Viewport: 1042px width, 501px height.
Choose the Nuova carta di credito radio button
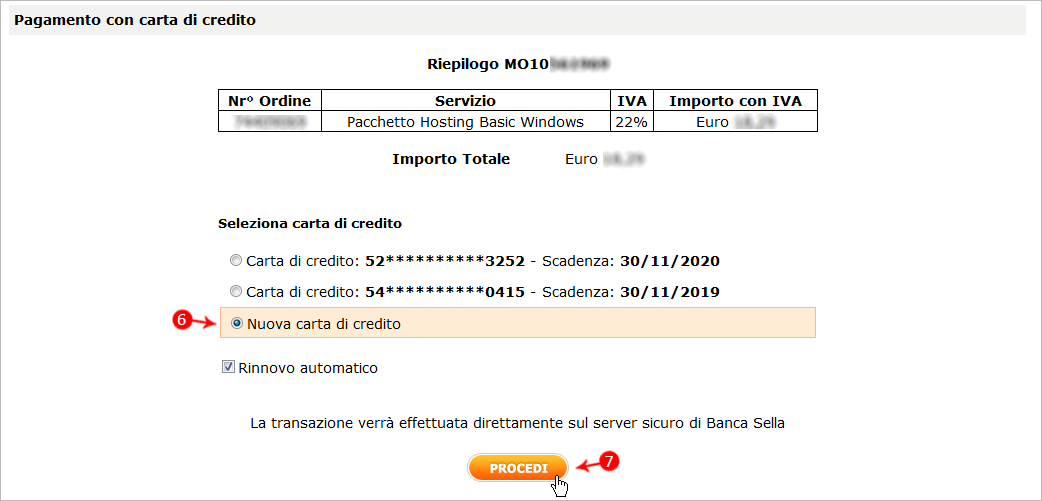coord(237,324)
